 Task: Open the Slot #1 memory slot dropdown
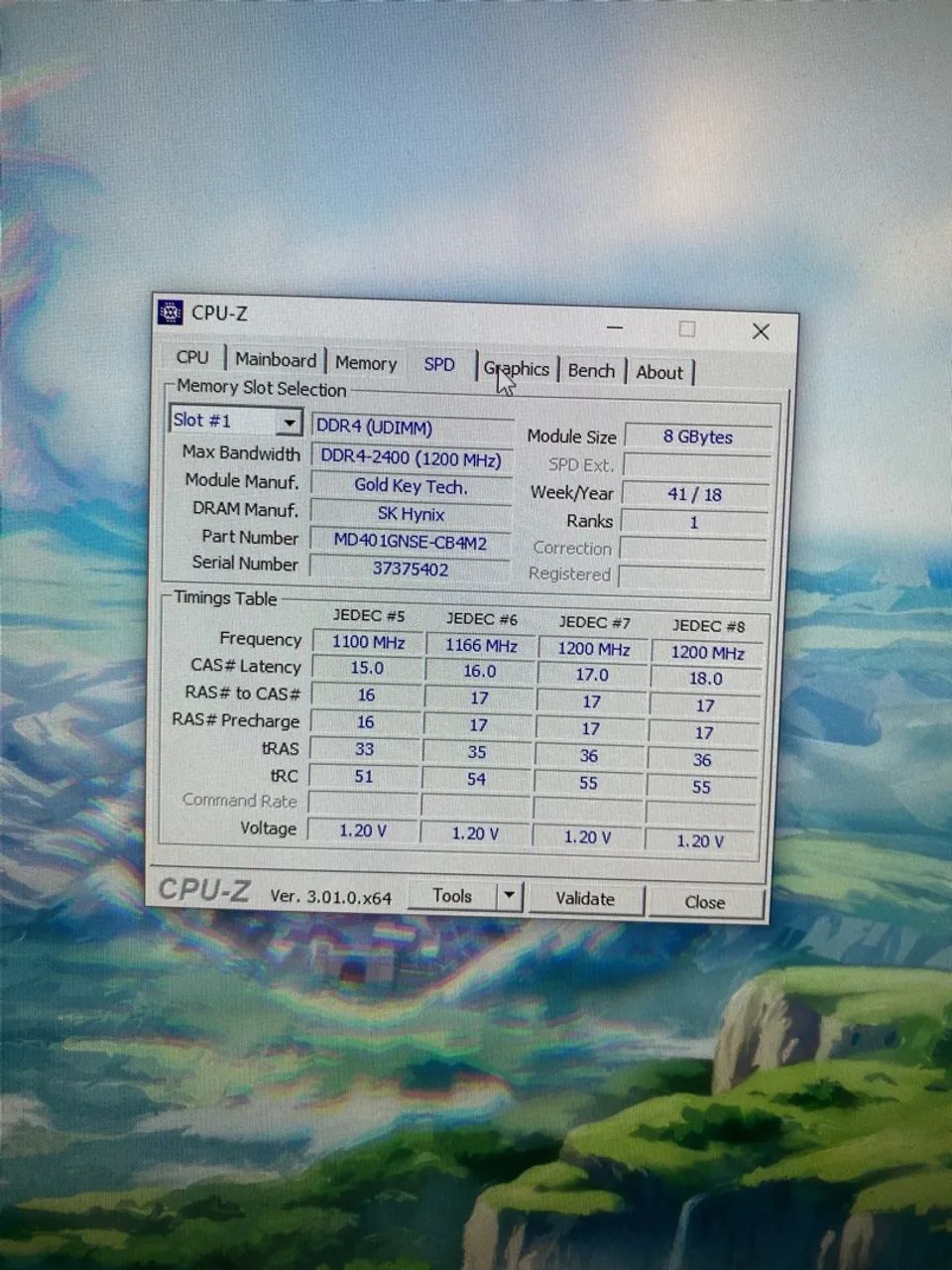pyautogui.click(x=236, y=421)
